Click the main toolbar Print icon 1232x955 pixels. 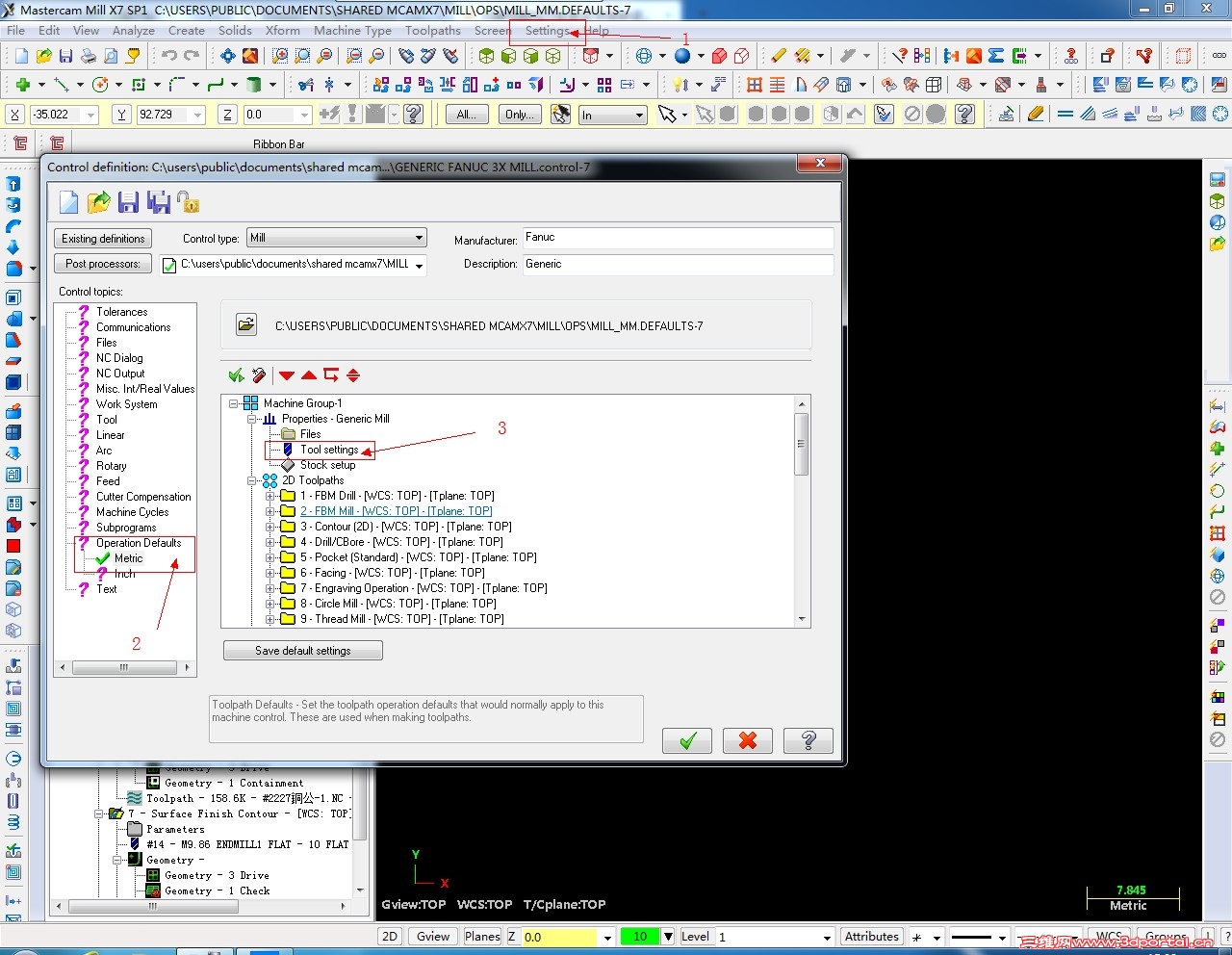[89, 56]
